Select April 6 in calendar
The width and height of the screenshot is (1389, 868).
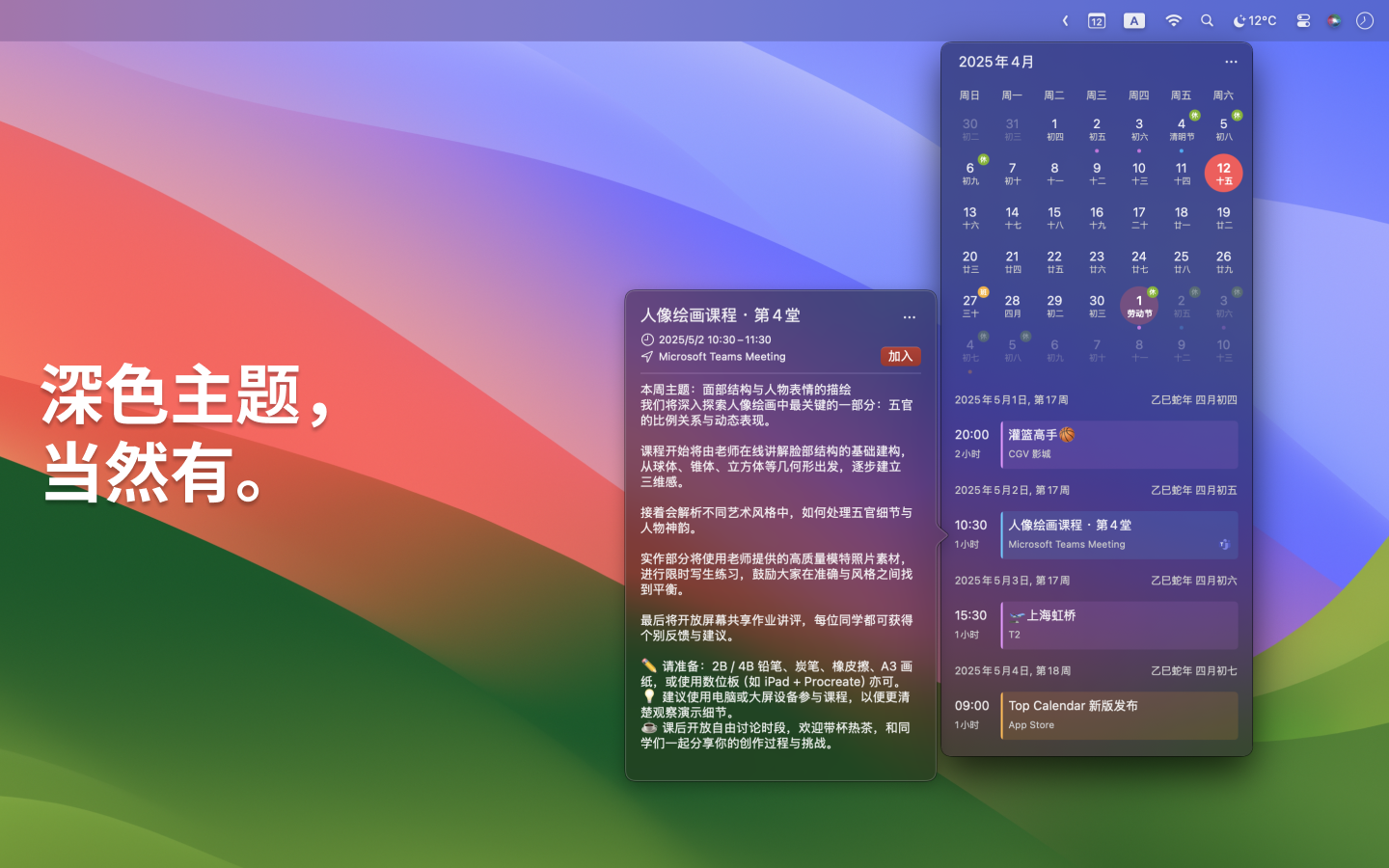point(969,174)
